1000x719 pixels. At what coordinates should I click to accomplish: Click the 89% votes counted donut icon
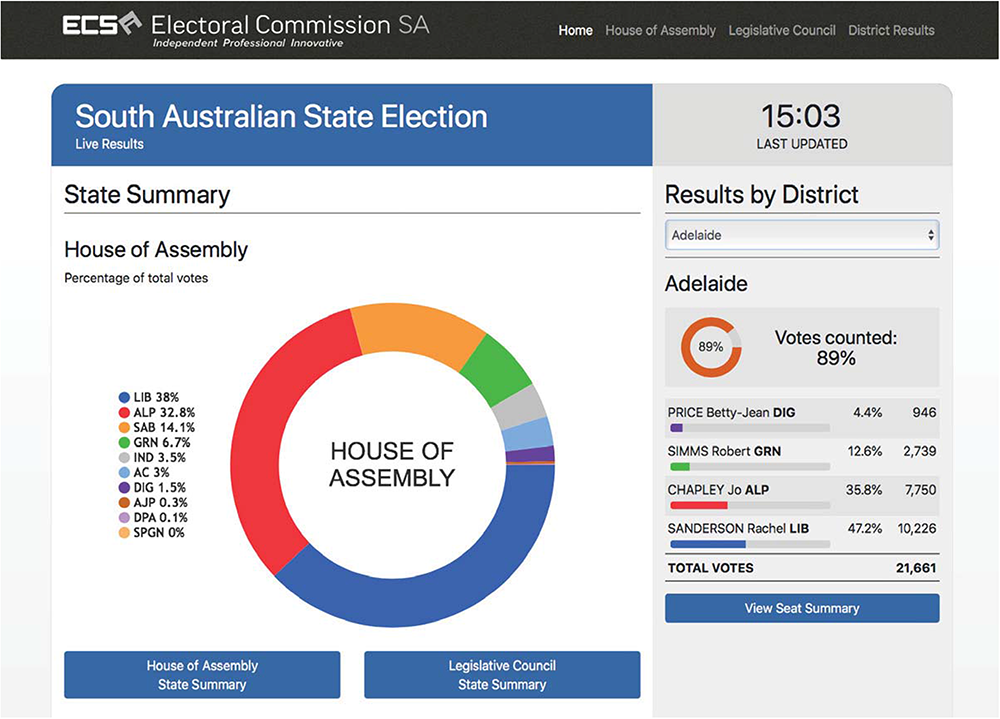pos(711,348)
